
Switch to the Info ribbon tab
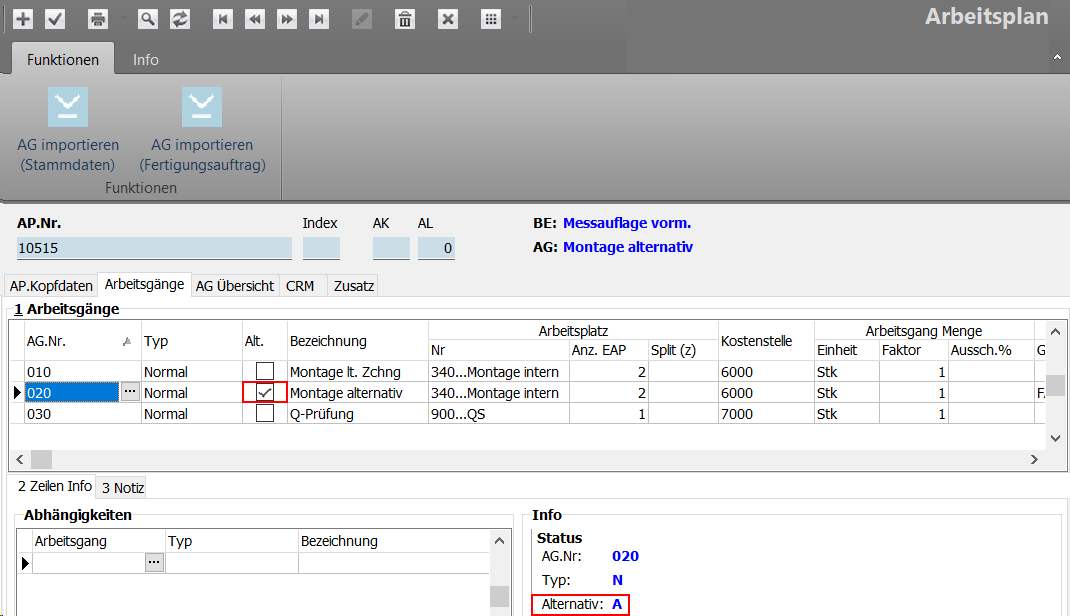click(x=145, y=59)
